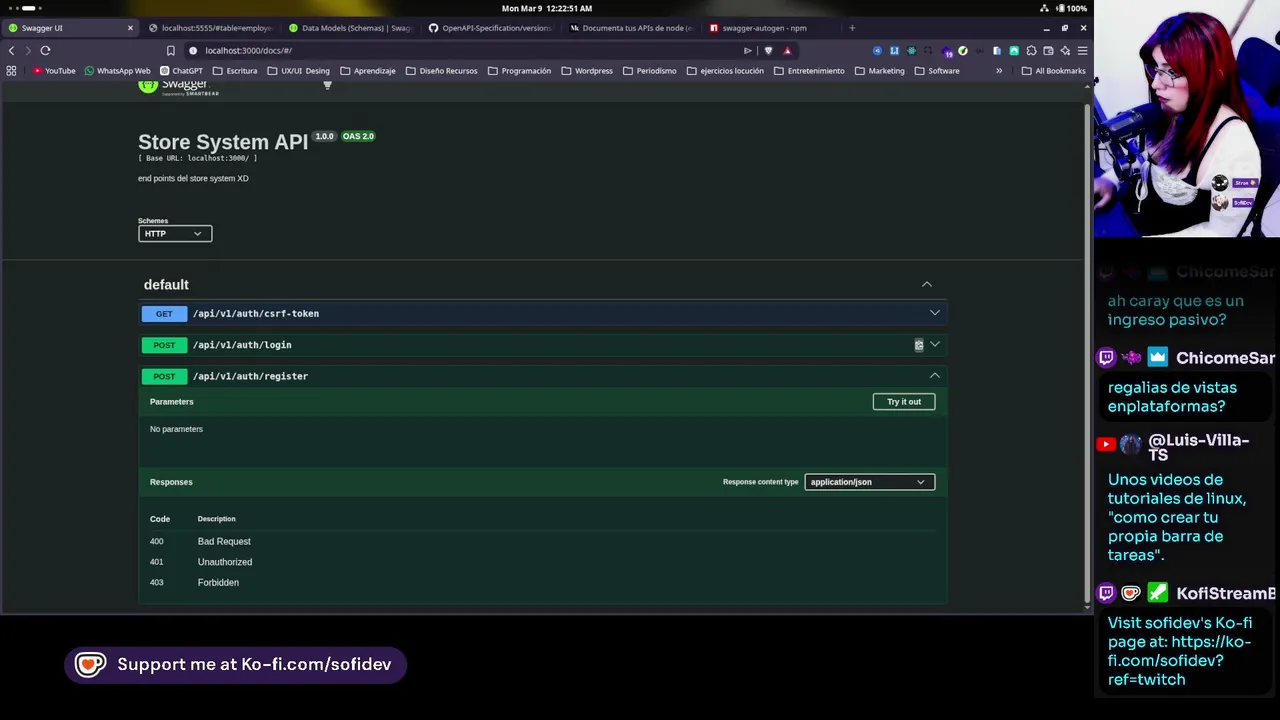
Task: Switch to OpenAPI-Specification GitHub tab
Action: (490, 28)
